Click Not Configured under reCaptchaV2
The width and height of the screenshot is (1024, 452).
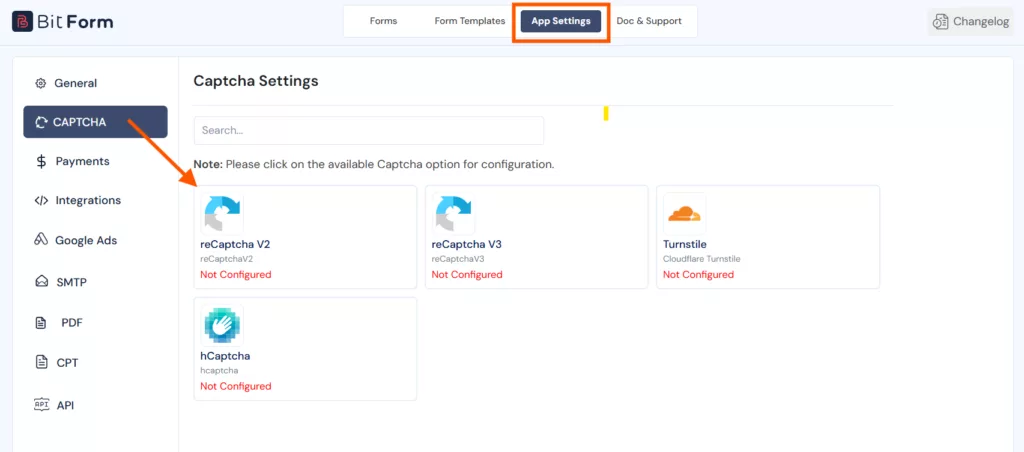pyautogui.click(x=236, y=274)
